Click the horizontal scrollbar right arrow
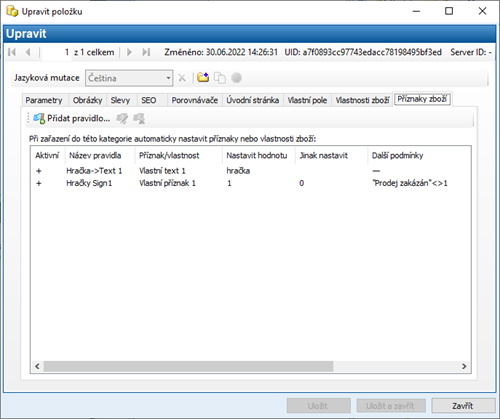 (464, 366)
